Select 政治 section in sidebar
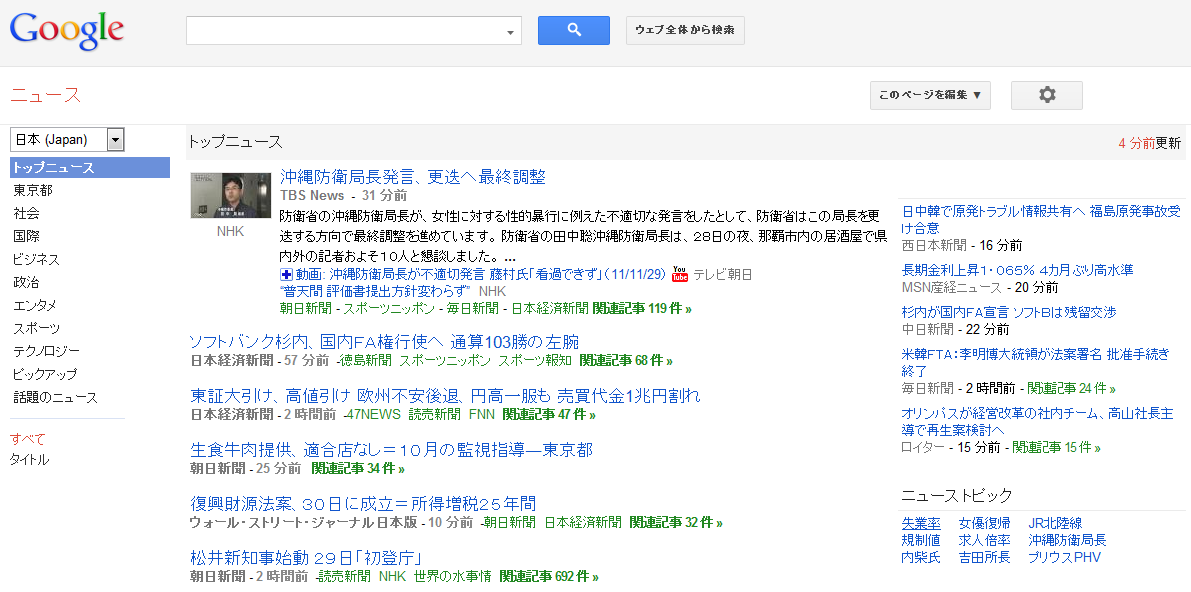The width and height of the screenshot is (1191, 592). click(x=26, y=283)
